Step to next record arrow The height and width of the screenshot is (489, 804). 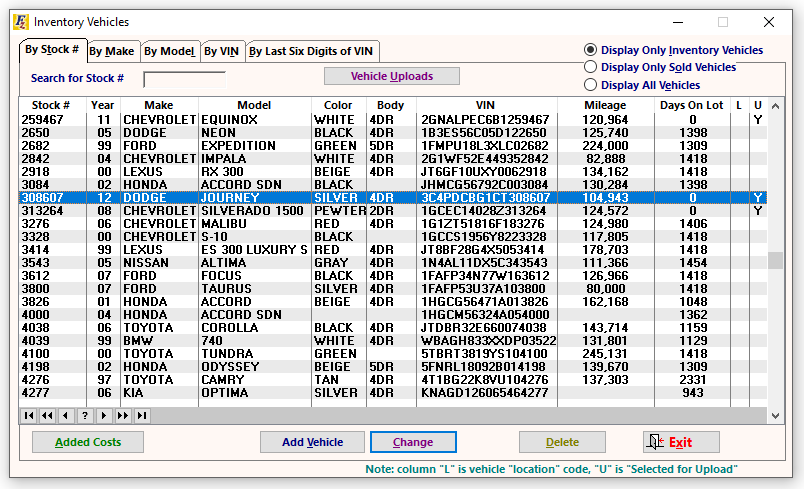[x=104, y=416]
